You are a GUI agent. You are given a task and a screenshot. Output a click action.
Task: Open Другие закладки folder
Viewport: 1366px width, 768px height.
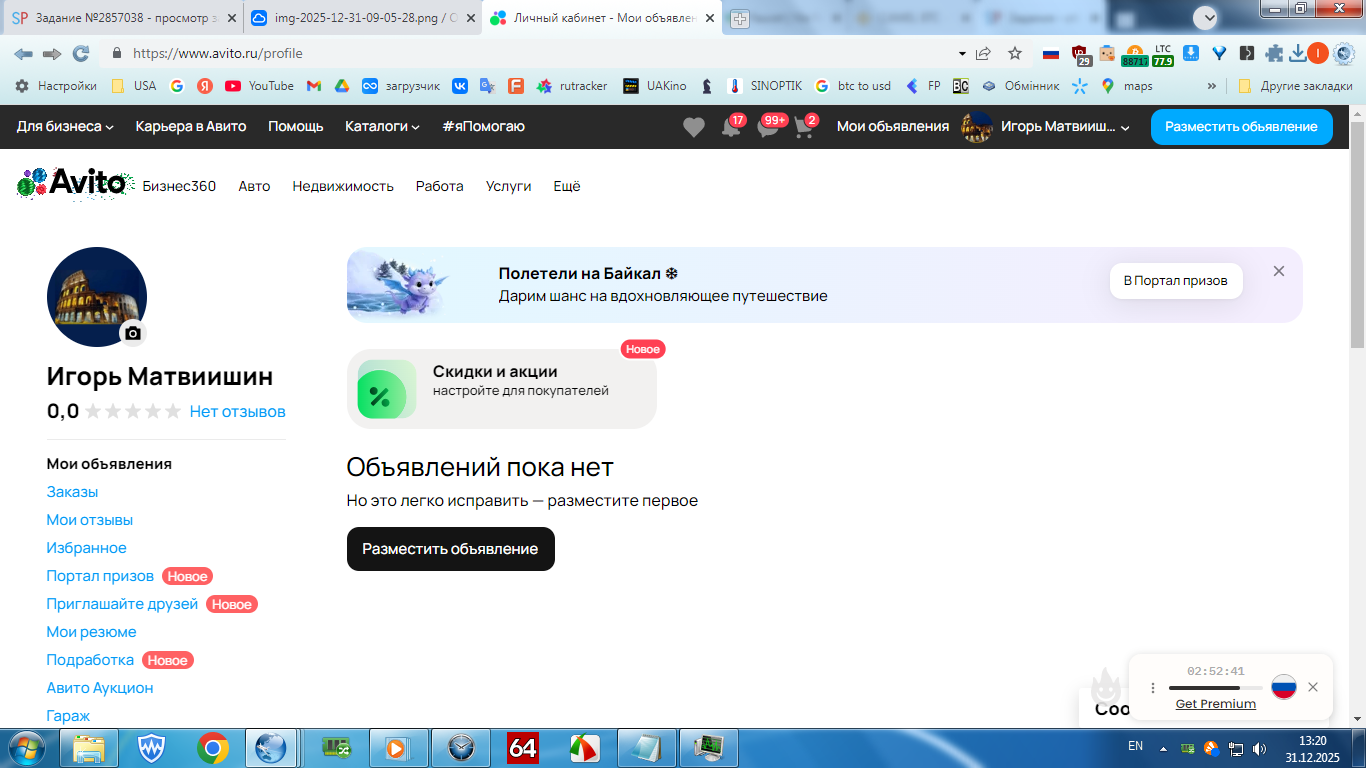[x=1295, y=86]
